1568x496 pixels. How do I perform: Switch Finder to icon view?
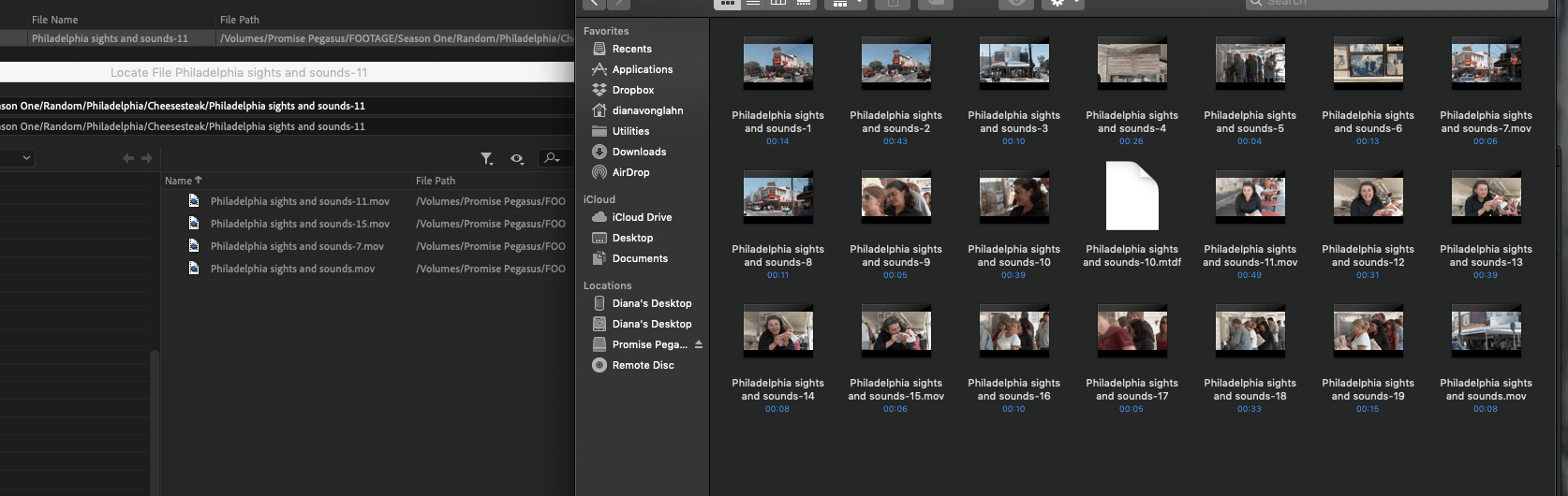coord(727,4)
